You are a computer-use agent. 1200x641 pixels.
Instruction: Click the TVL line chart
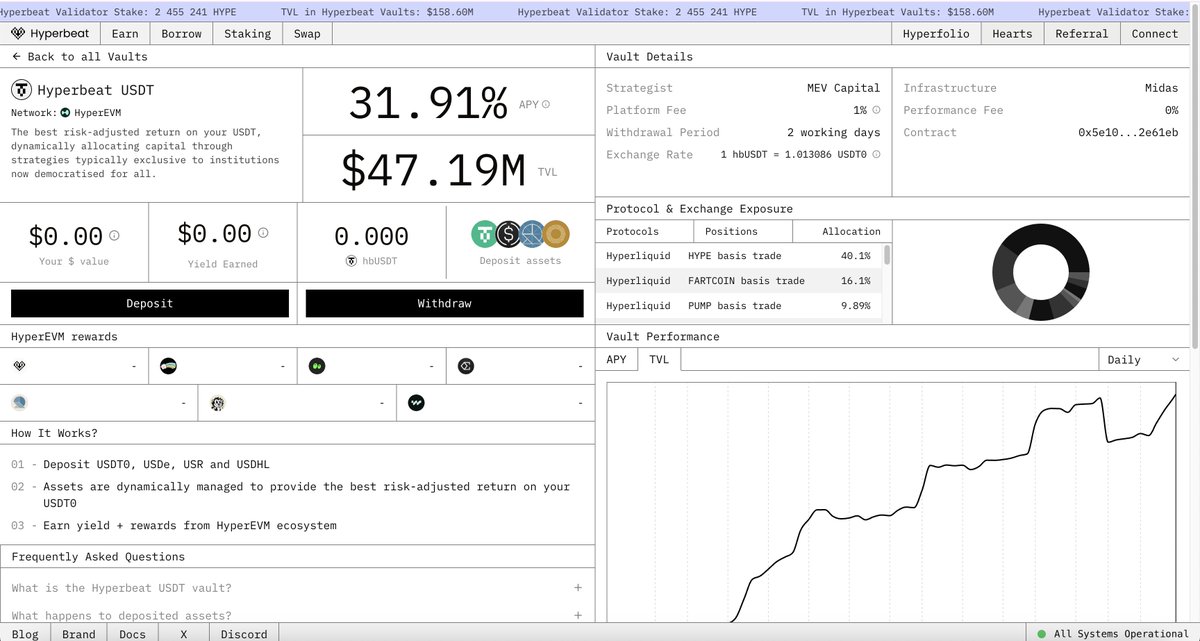coord(893,500)
